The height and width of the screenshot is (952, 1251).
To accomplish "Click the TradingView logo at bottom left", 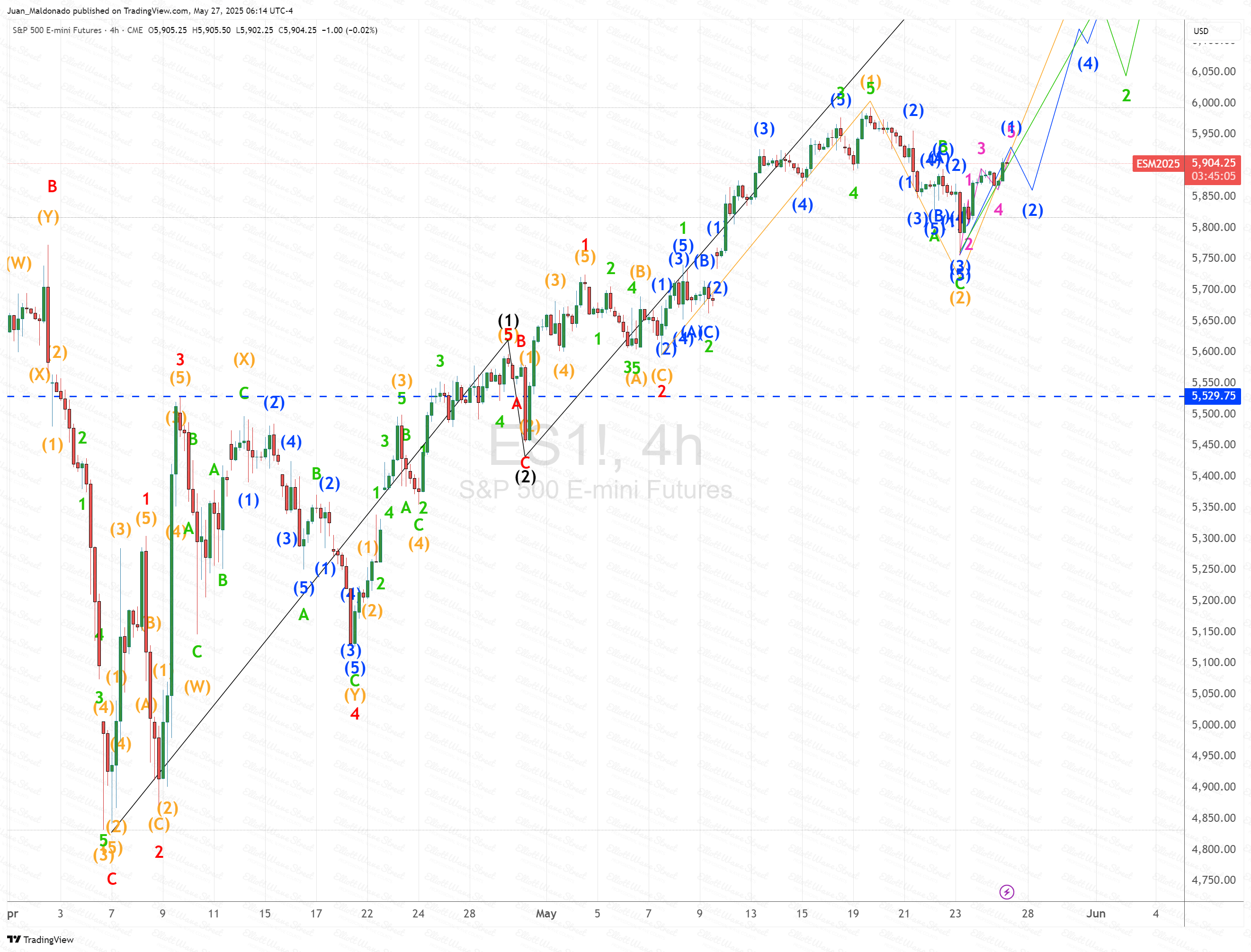I will click(41, 940).
